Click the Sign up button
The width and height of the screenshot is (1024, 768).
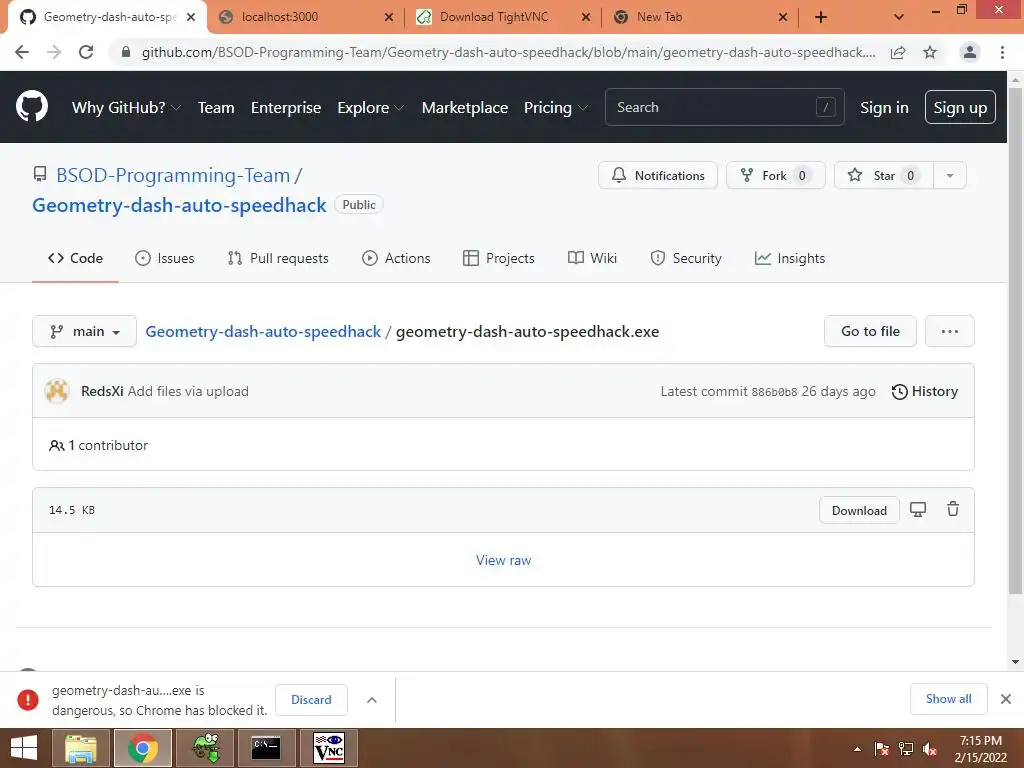tap(960, 107)
